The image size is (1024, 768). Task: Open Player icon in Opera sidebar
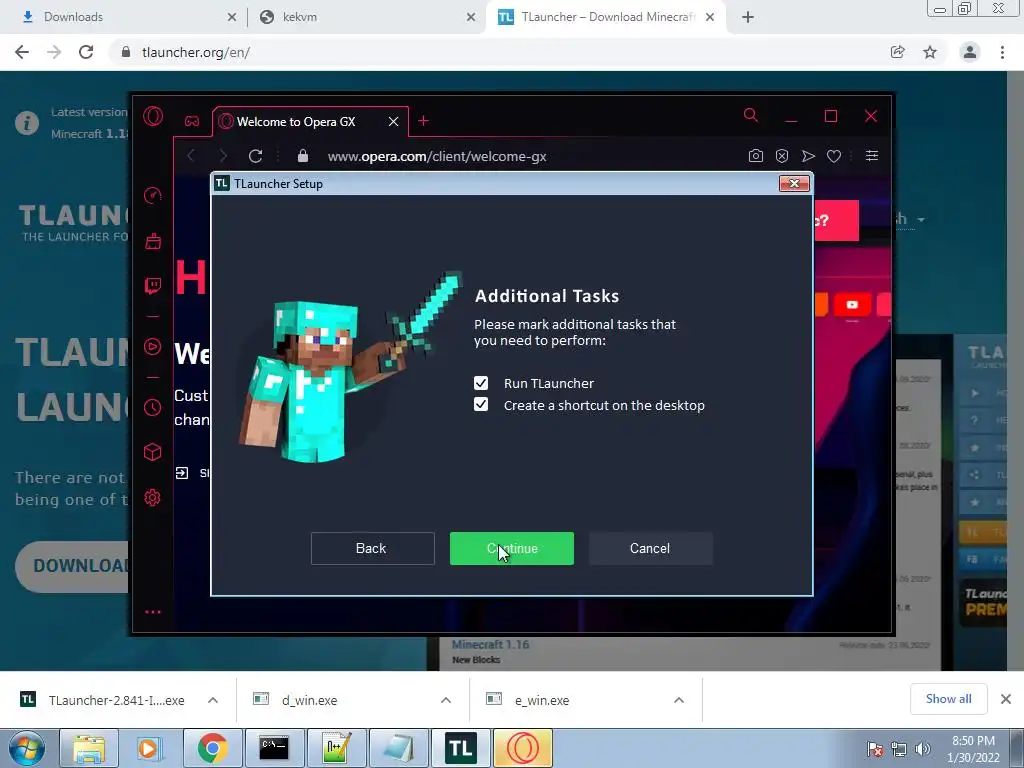point(152,346)
